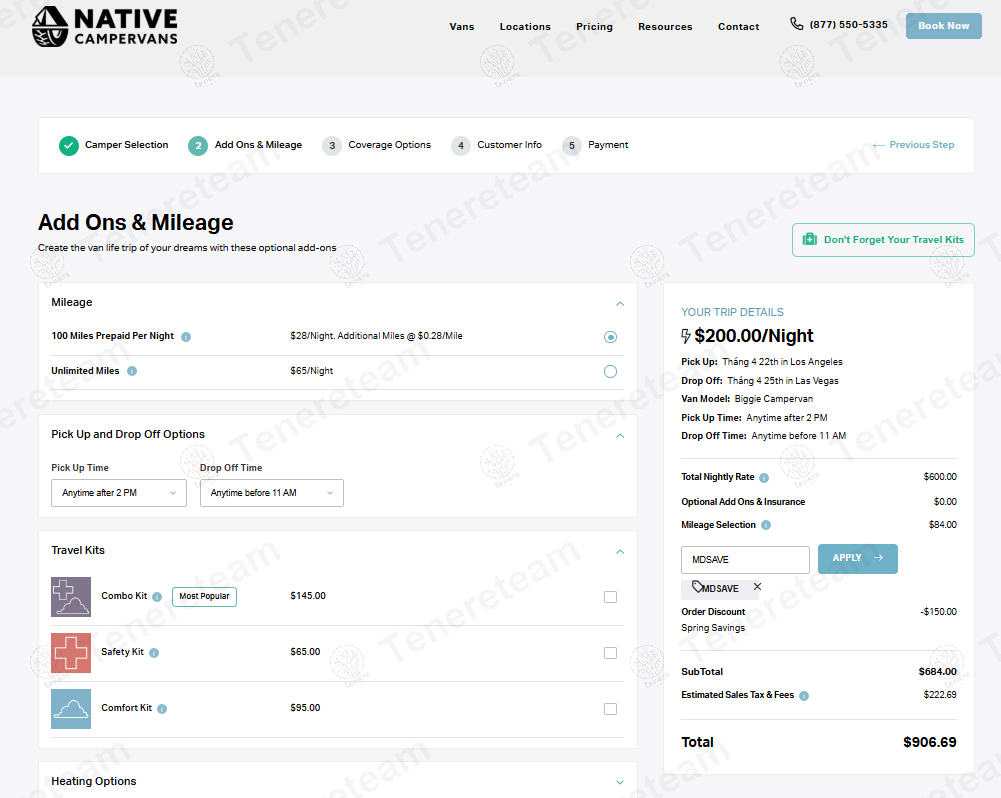Click info icon next to Safety Kit
This screenshot has width=1001, height=798.
click(154, 652)
